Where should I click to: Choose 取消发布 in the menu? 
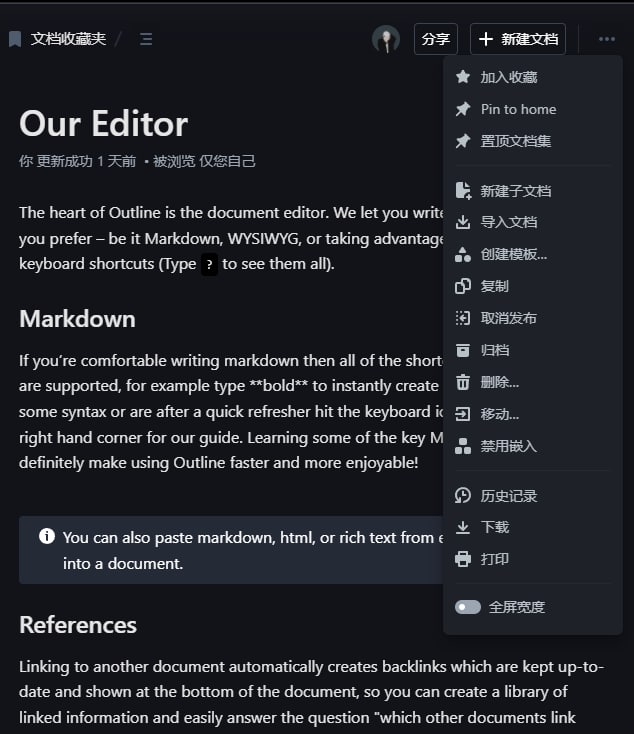(508, 318)
